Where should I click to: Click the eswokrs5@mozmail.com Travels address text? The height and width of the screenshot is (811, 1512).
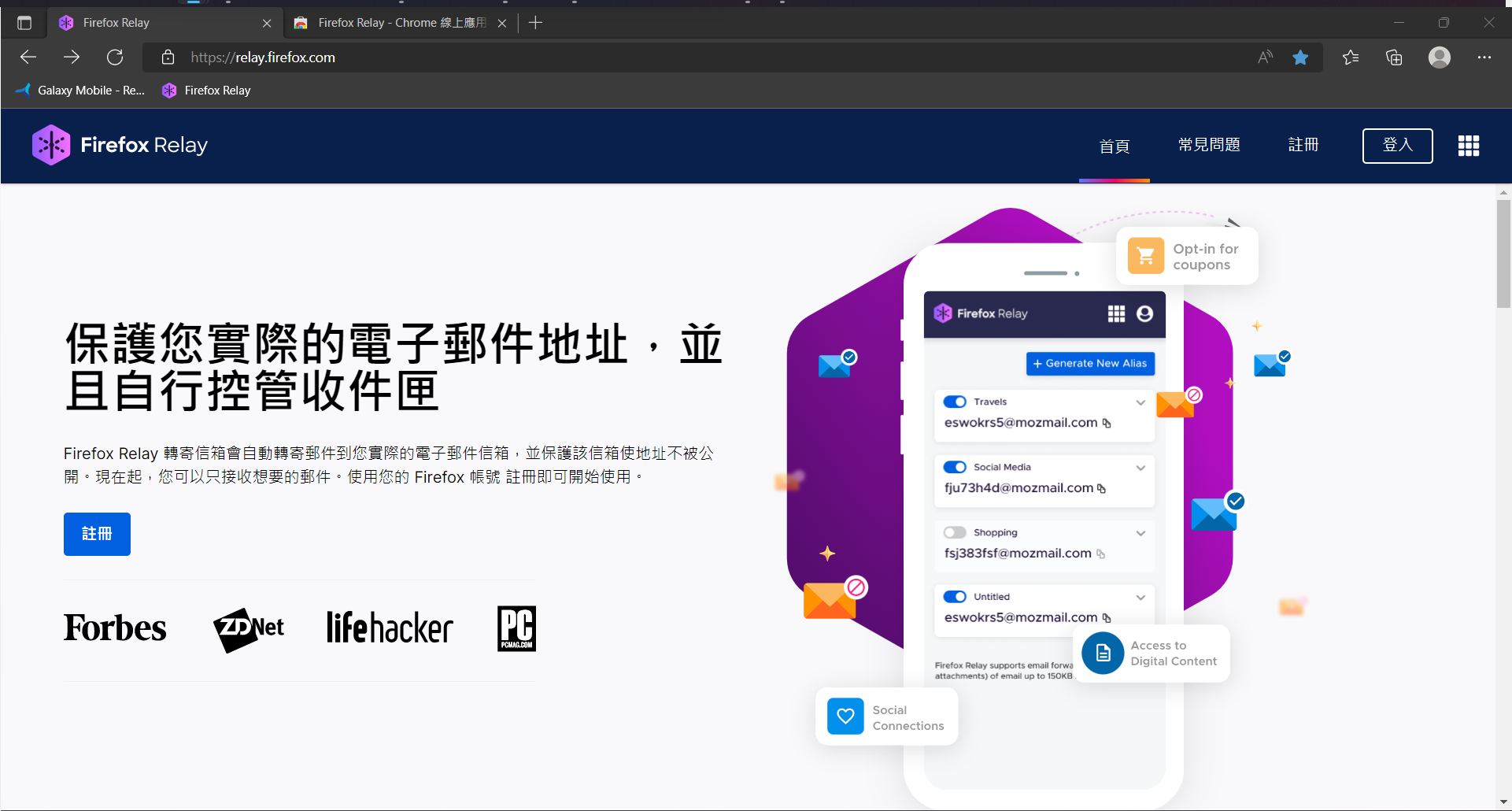pyautogui.click(x=1021, y=423)
